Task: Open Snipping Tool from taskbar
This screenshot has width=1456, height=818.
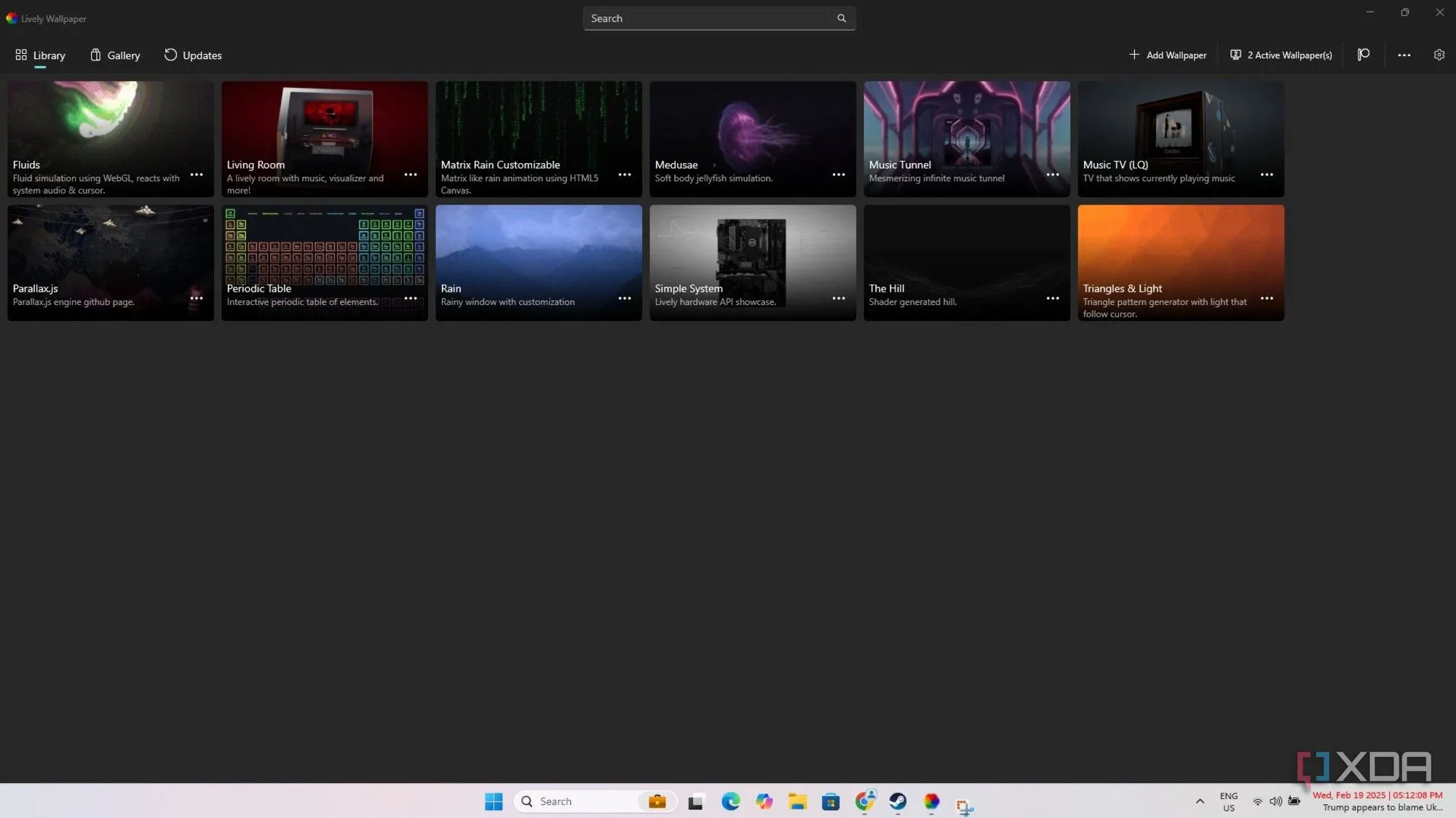Action: (965, 806)
